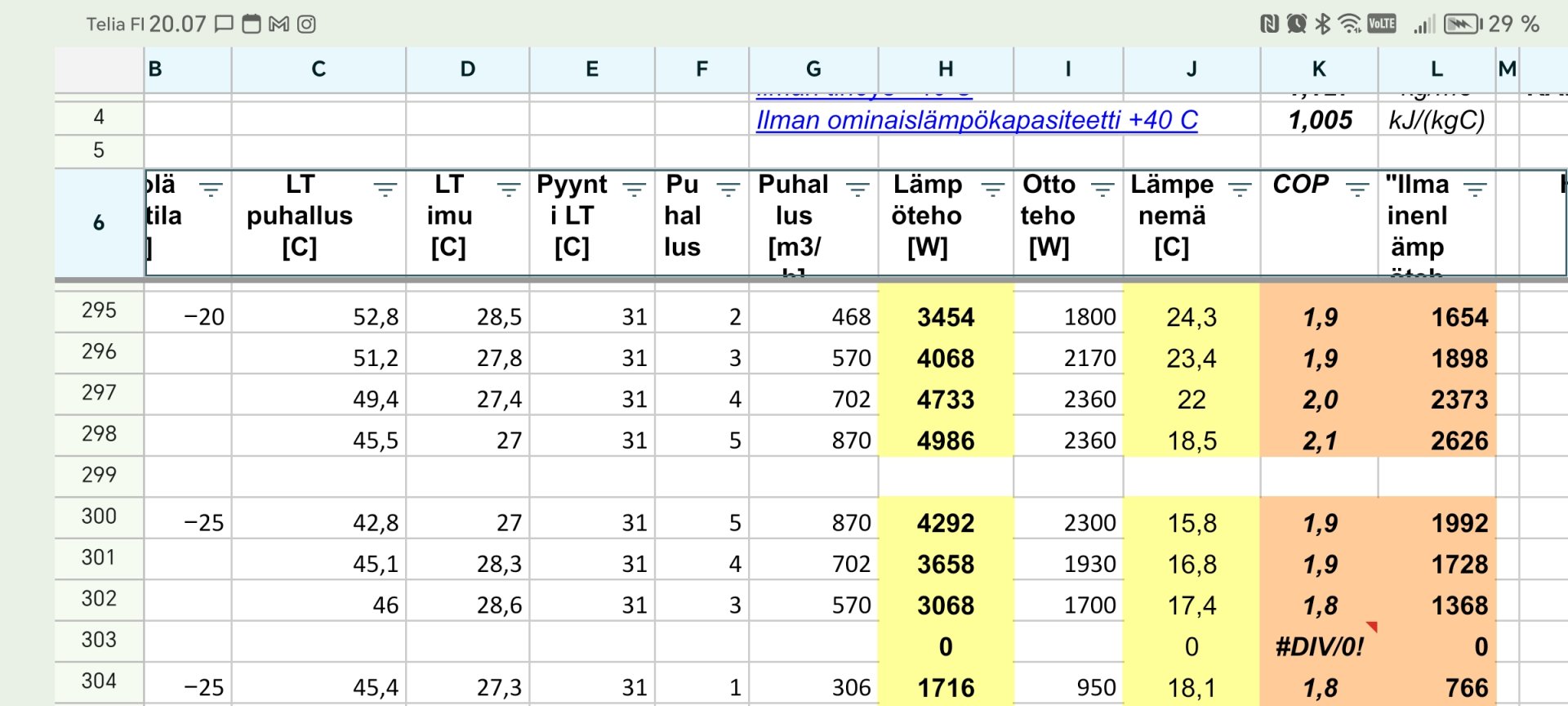Select column H by its header
Image resolution: width=1568 pixels, height=706 pixels.
tap(946, 69)
